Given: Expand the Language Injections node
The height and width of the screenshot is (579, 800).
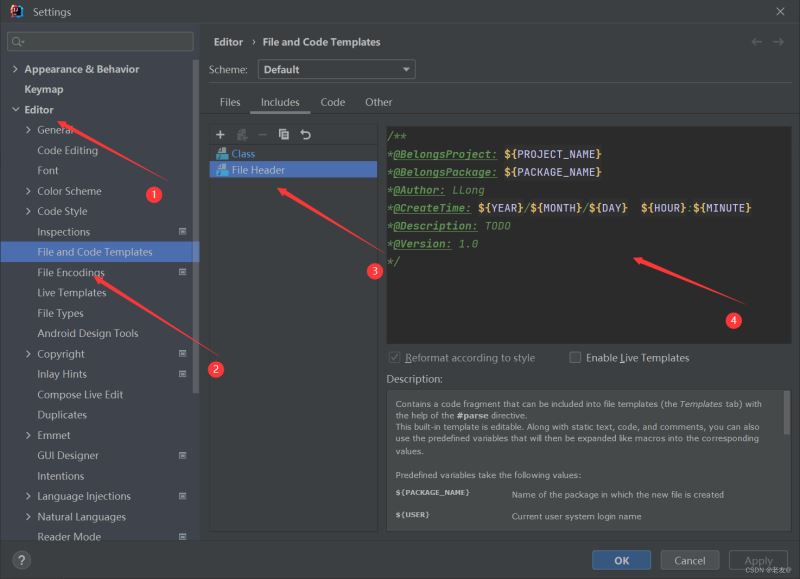Looking at the screenshot, I should coord(28,496).
